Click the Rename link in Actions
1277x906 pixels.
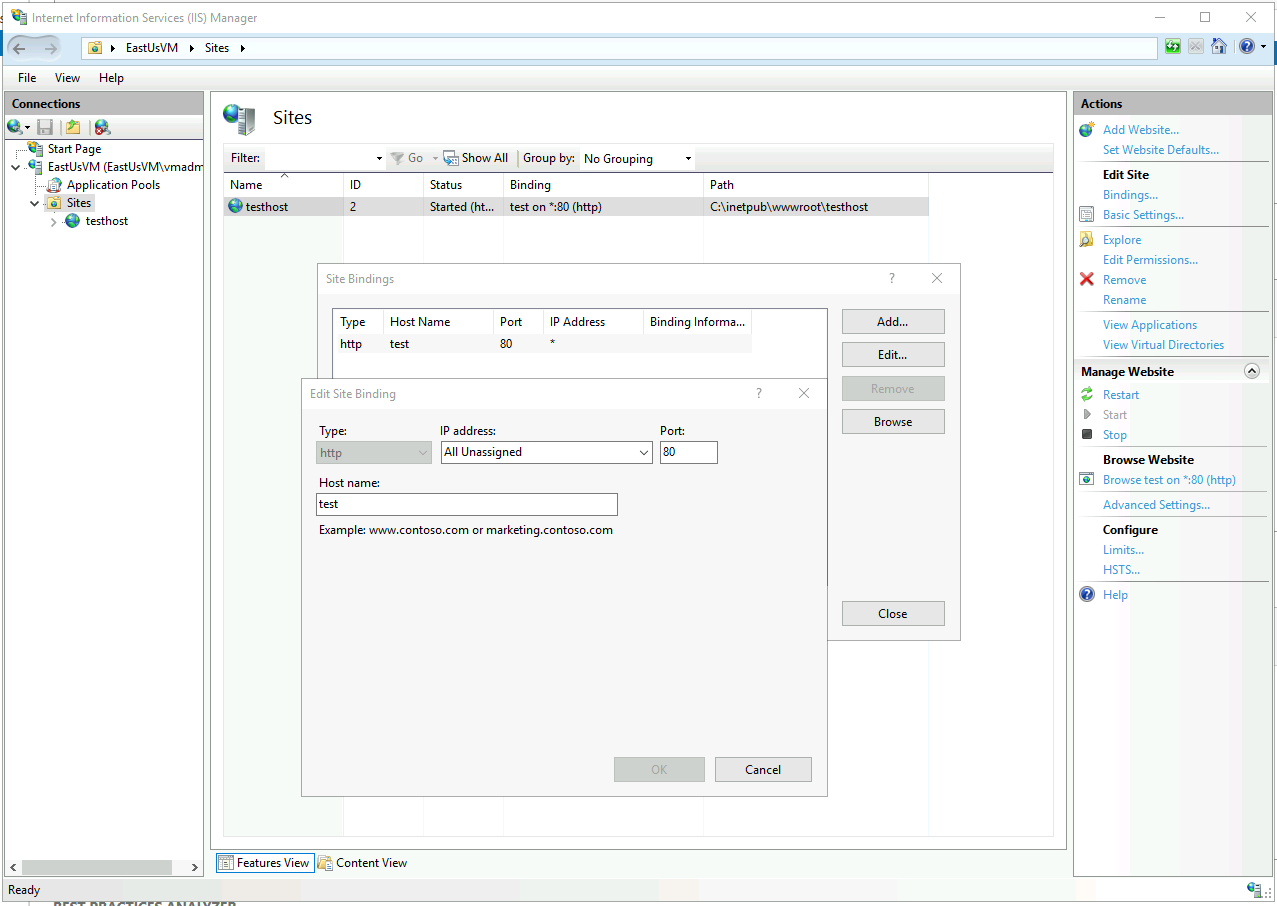(x=1124, y=300)
